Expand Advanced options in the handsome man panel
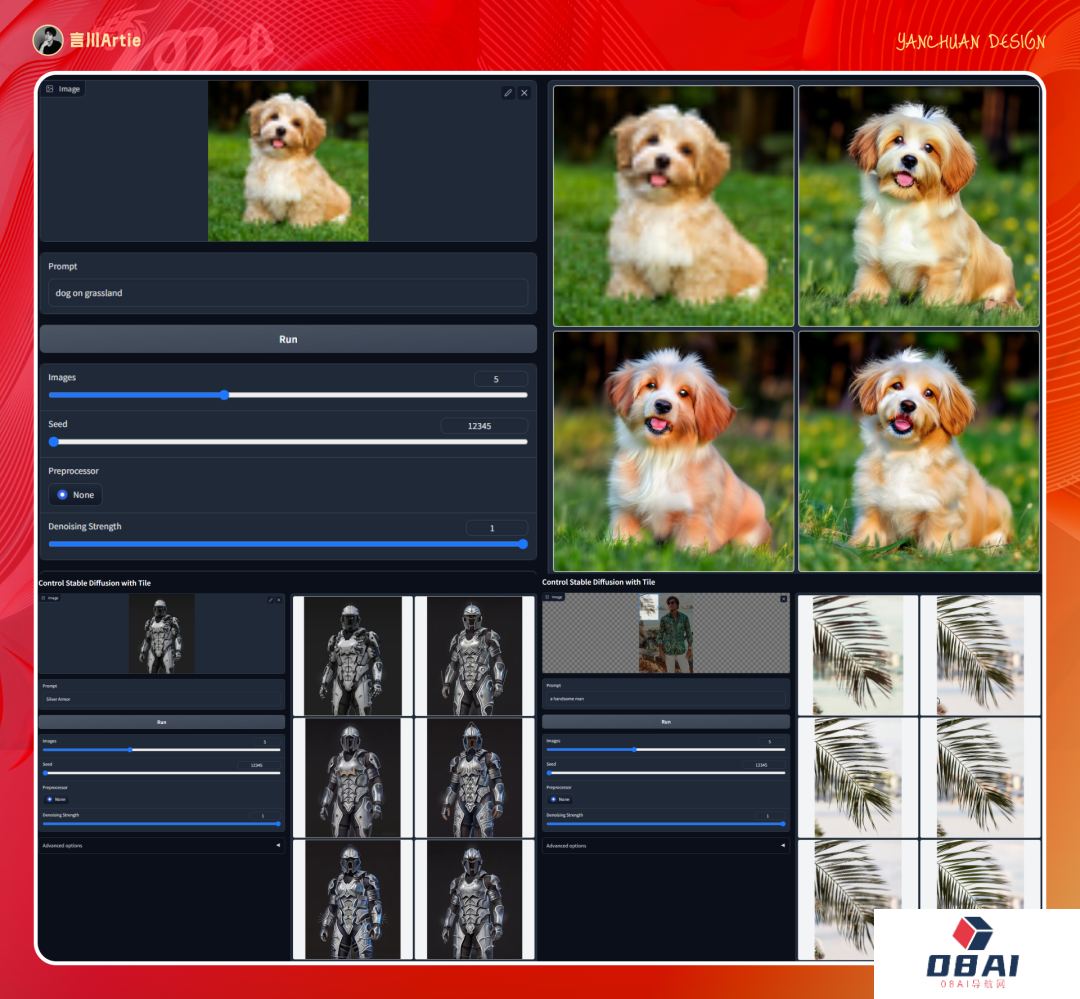Image resolution: width=1080 pixels, height=999 pixels. click(665, 845)
